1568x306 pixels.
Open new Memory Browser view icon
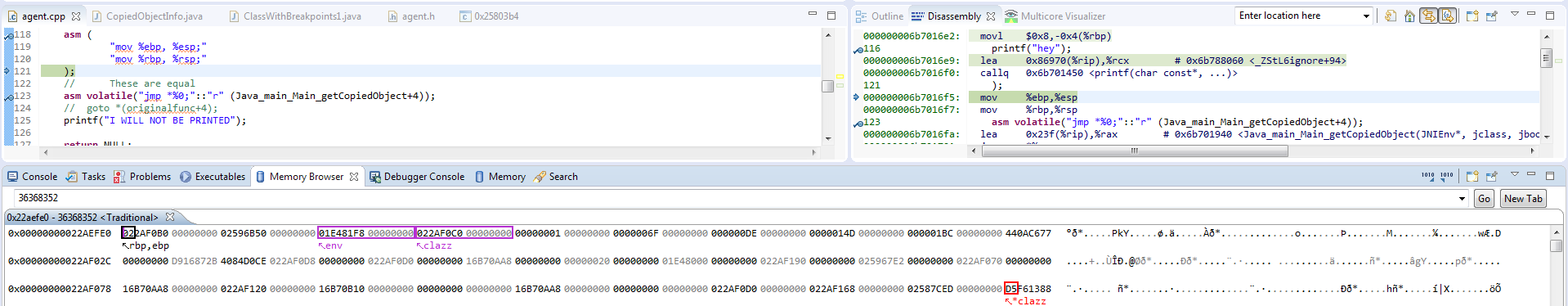(x=1472, y=176)
